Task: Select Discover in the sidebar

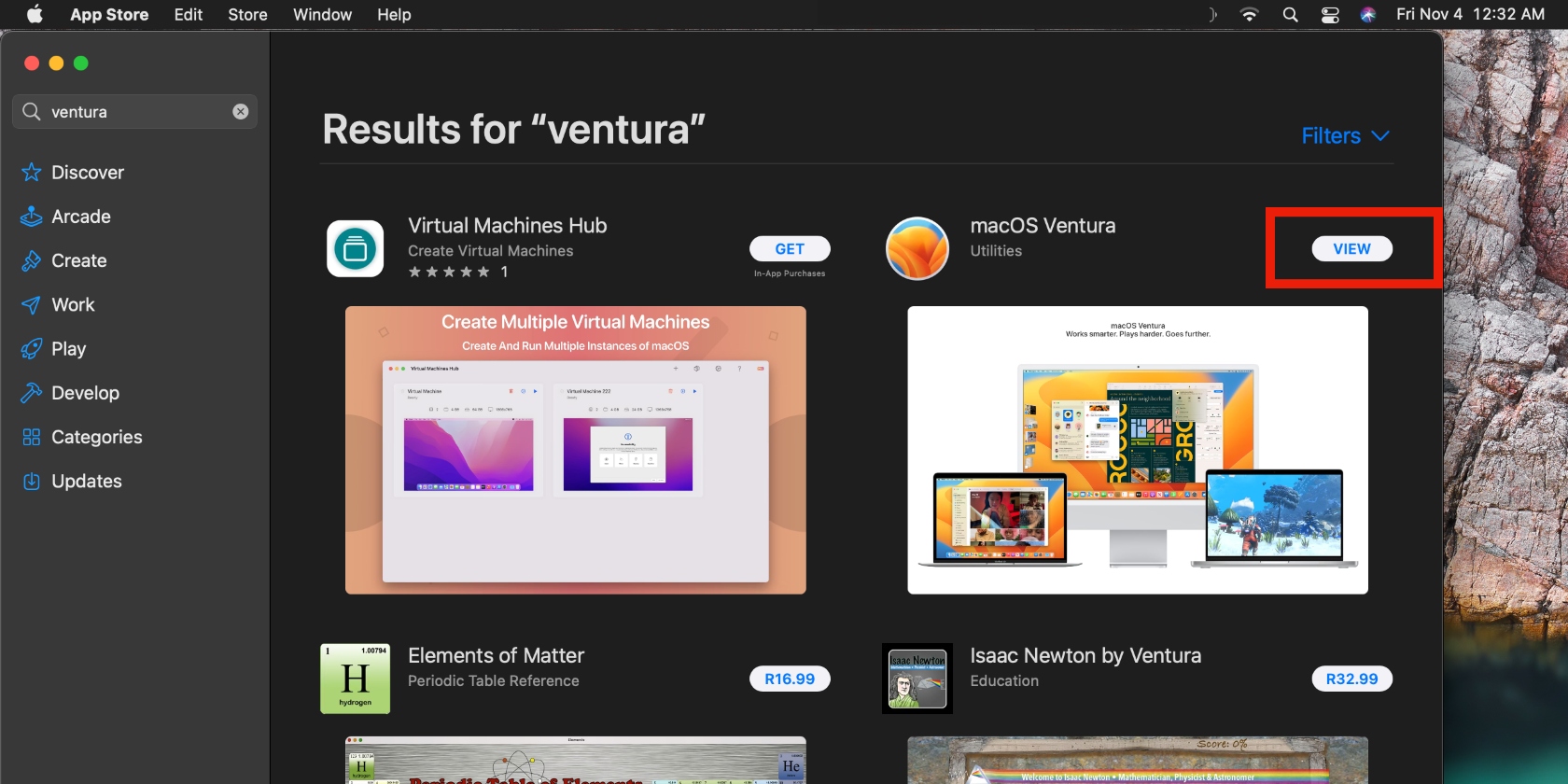Action: pyautogui.click(x=88, y=173)
